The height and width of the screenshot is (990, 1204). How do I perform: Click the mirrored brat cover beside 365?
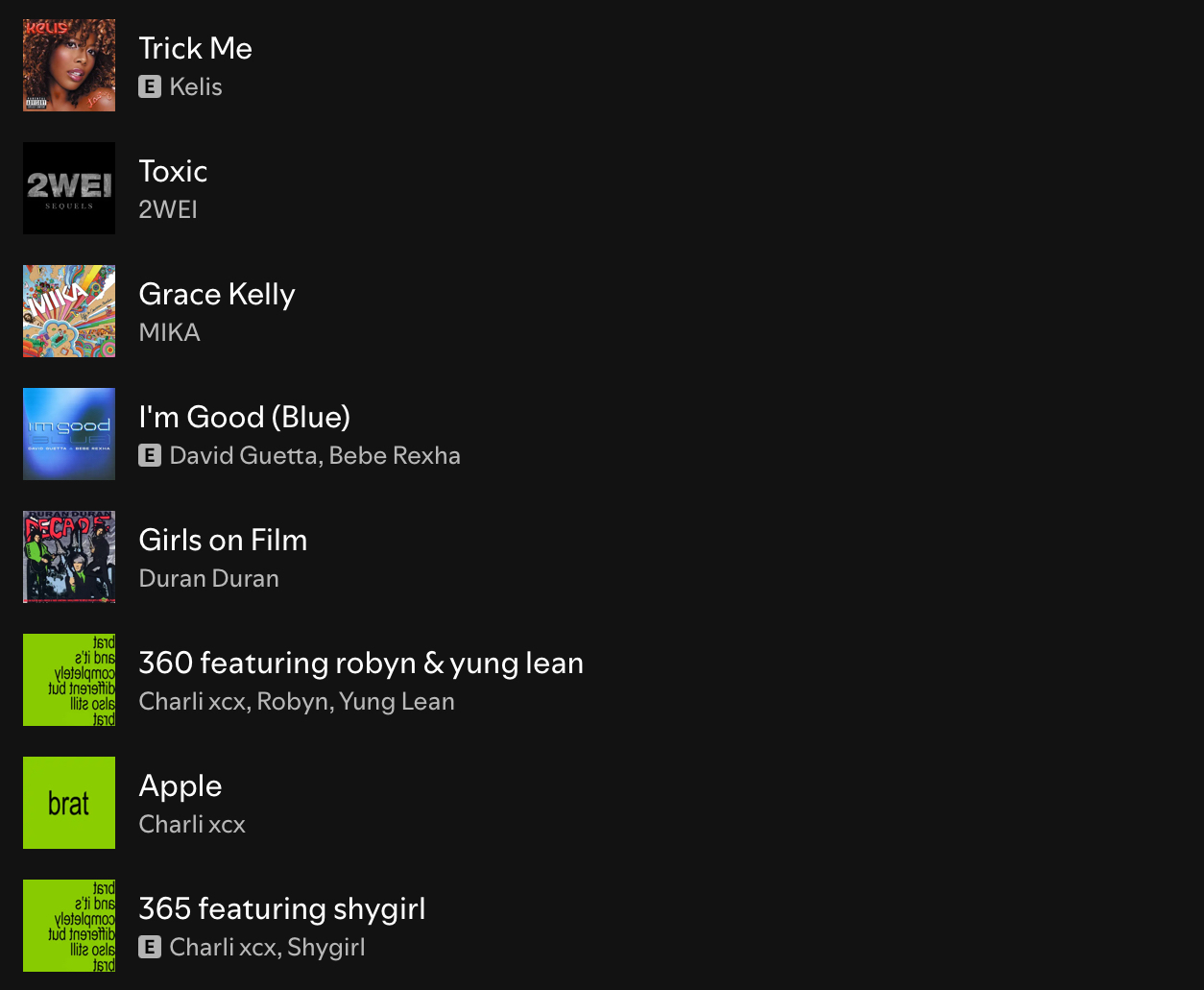pyautogui.click(x=69, y=926)
